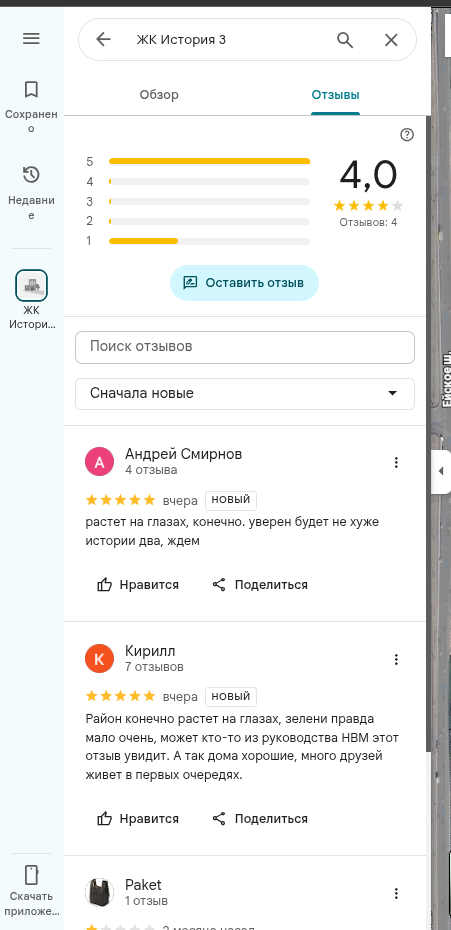Screen dimensions: 451x930
Task: Select the Отзывы tab
Action: (x=335, y=95)
